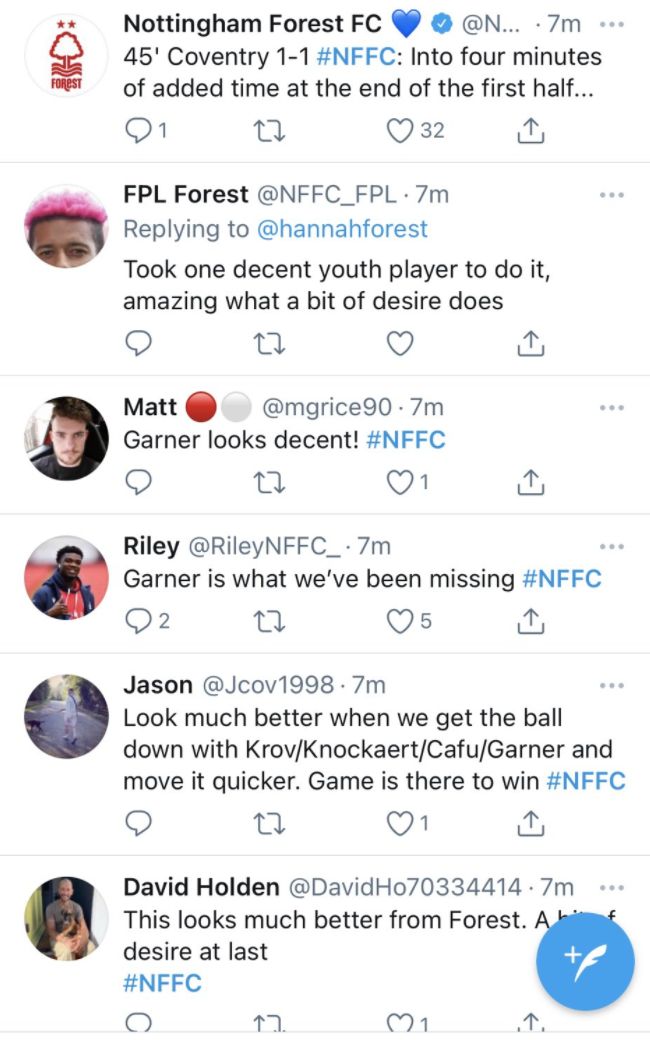Like FPL Forest's reply tweet
The height and width of the screenshot is (1040, 650).
click(x=400, y=344)
